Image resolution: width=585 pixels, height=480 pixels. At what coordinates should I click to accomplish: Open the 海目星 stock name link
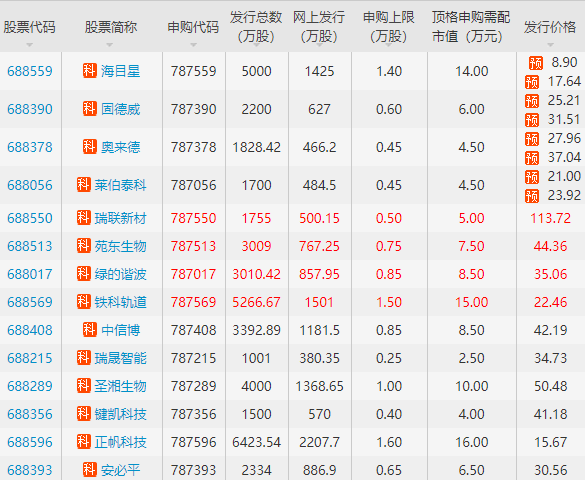(121, 71)
